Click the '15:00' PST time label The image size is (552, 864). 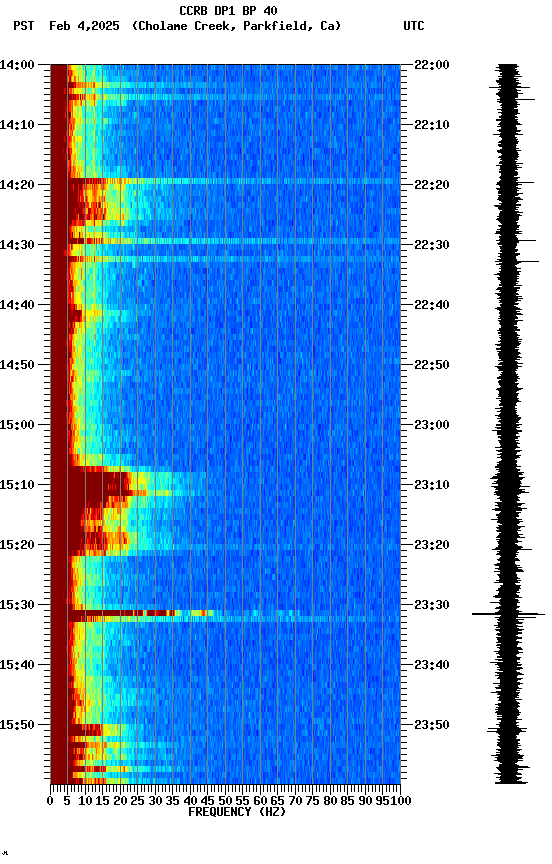[17, 425]
